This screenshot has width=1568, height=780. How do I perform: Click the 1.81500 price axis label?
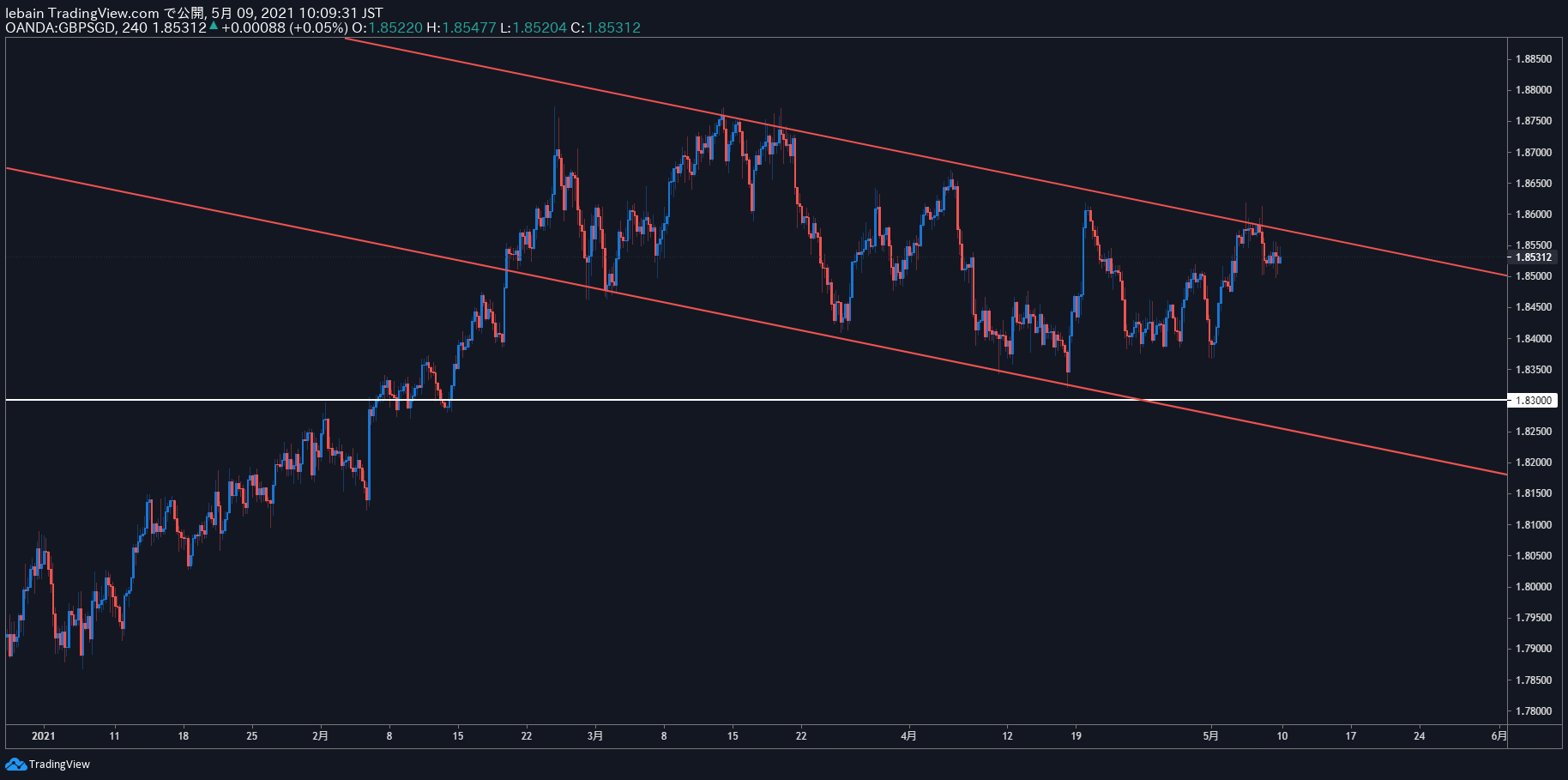click(x=1533, y=493)
